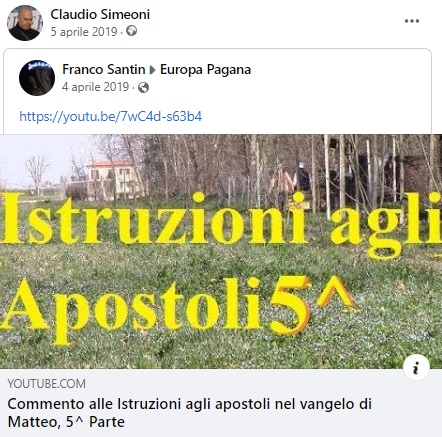Click 'Istruzioni agli' yellow text on the thumbnail

[x=221, y=222]
